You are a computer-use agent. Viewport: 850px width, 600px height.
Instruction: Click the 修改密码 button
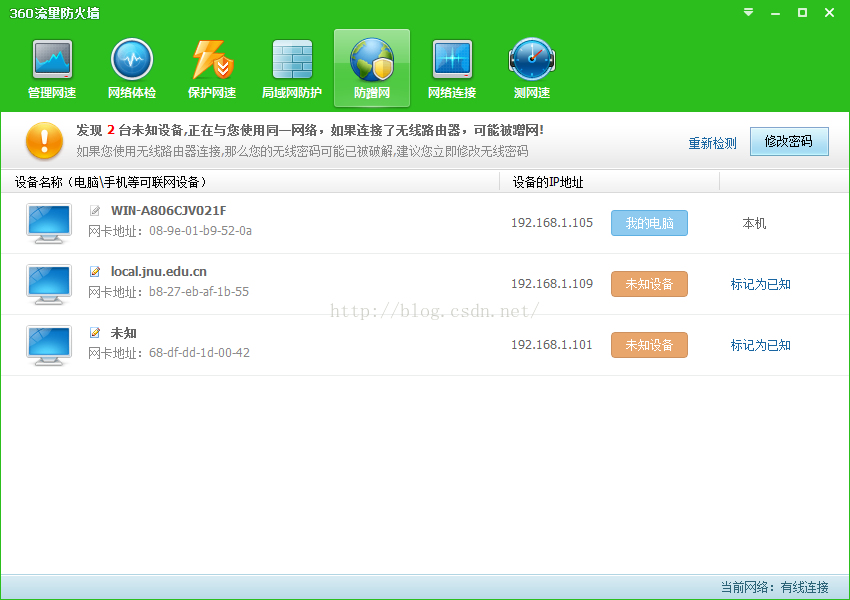click(x=789, y=141)
